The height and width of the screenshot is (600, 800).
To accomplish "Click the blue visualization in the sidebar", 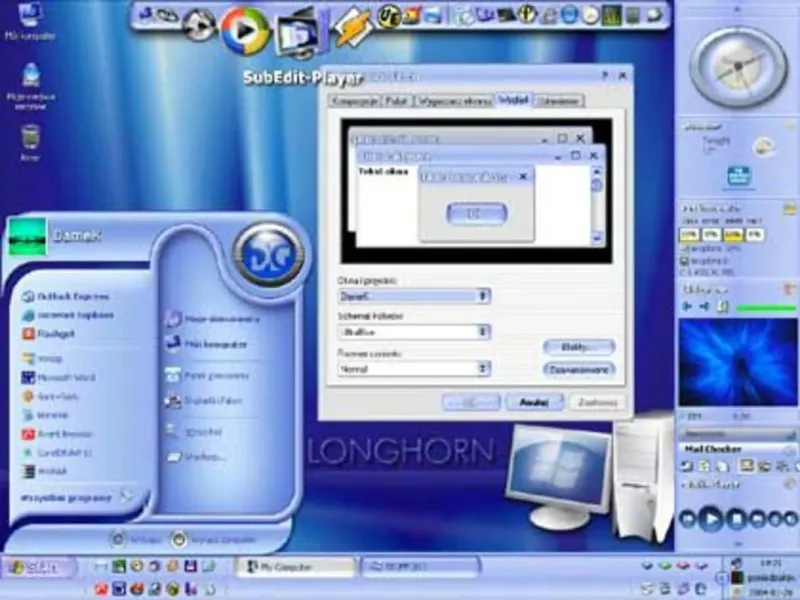I will (738, 362).
